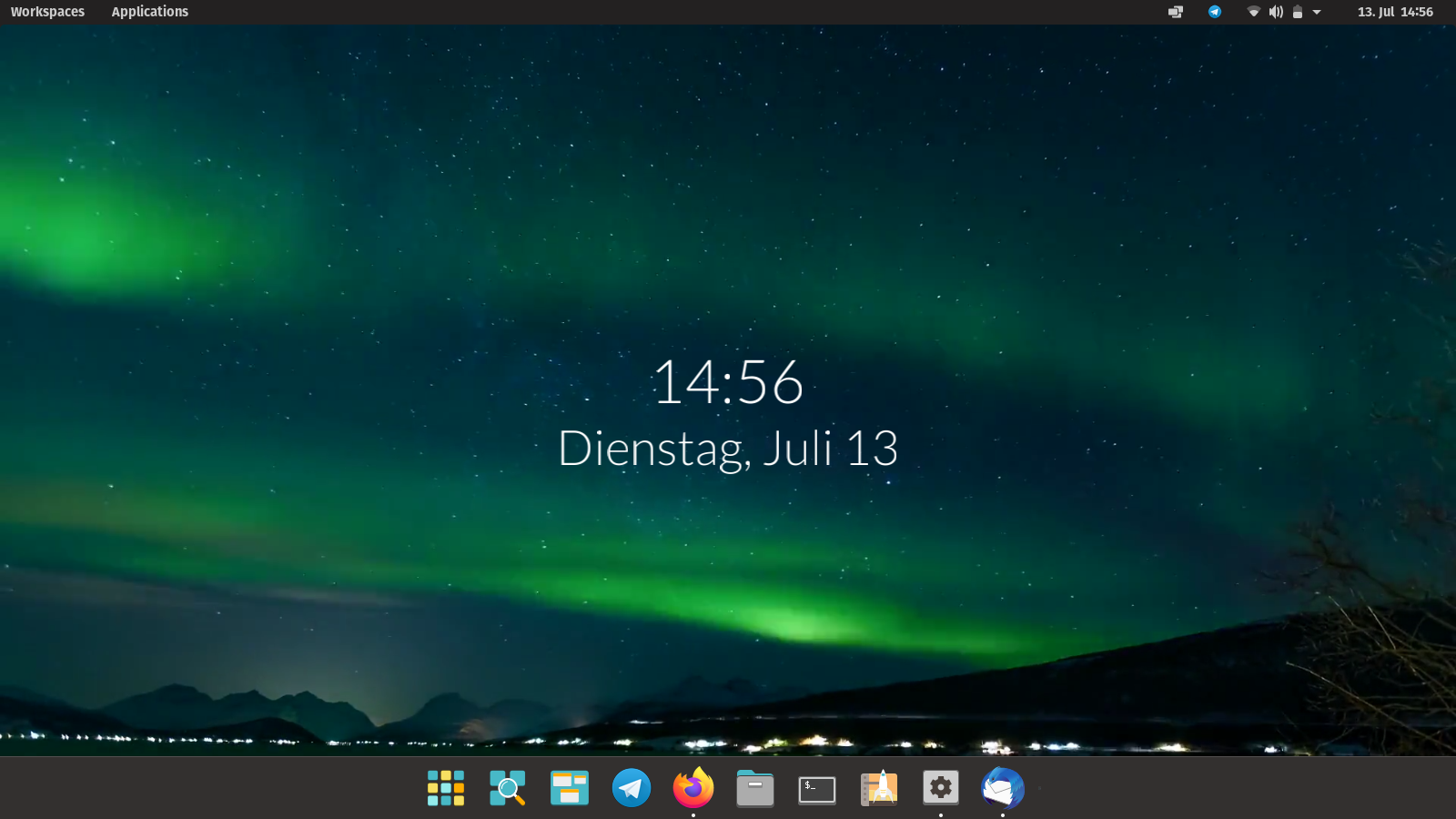Click the clock showing 13. Jul 14:56
Screen dimensions: 1456x819
(x=1394, y=12)
